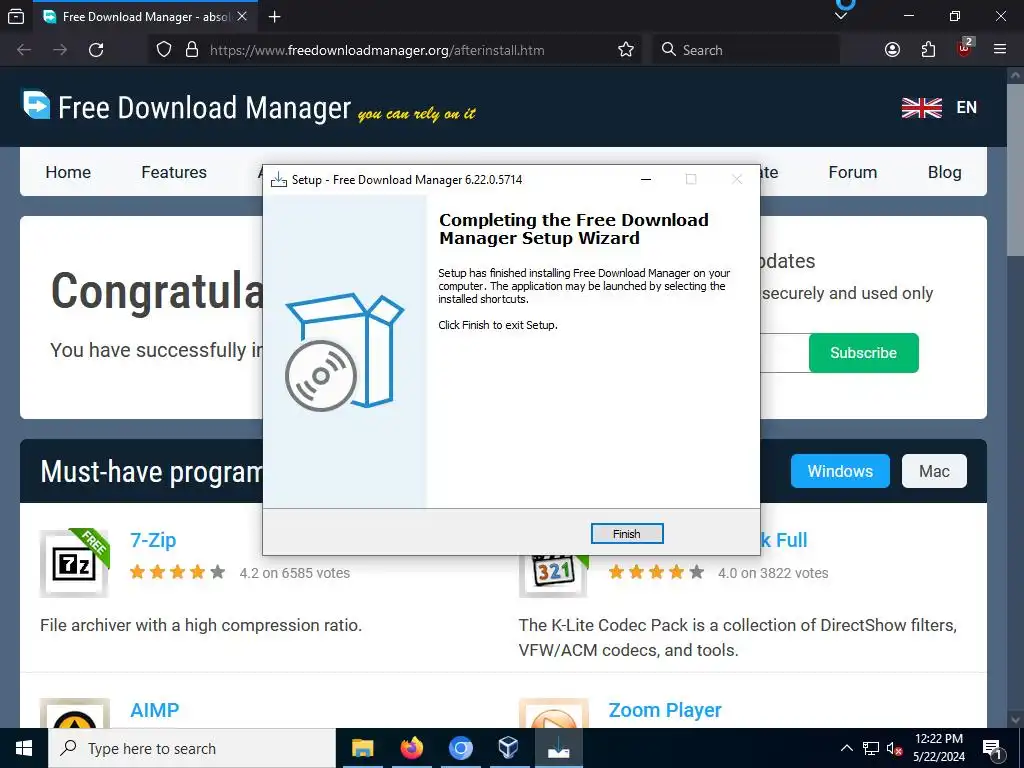Open the blue circle browser taskbar icon
1024x768 pixels.
(x=460, y=748)
